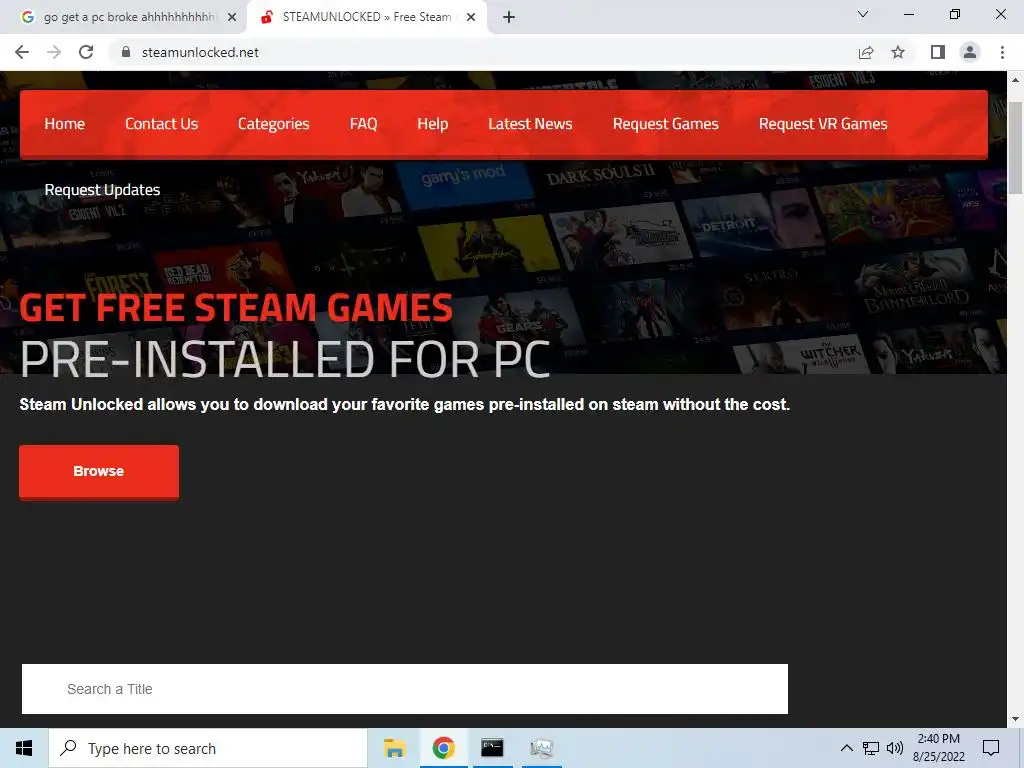Open the network tray icon
Image resolution: width=1024 pixels, height=768 pixels.
pyautogui.click(x=871, y=748)
